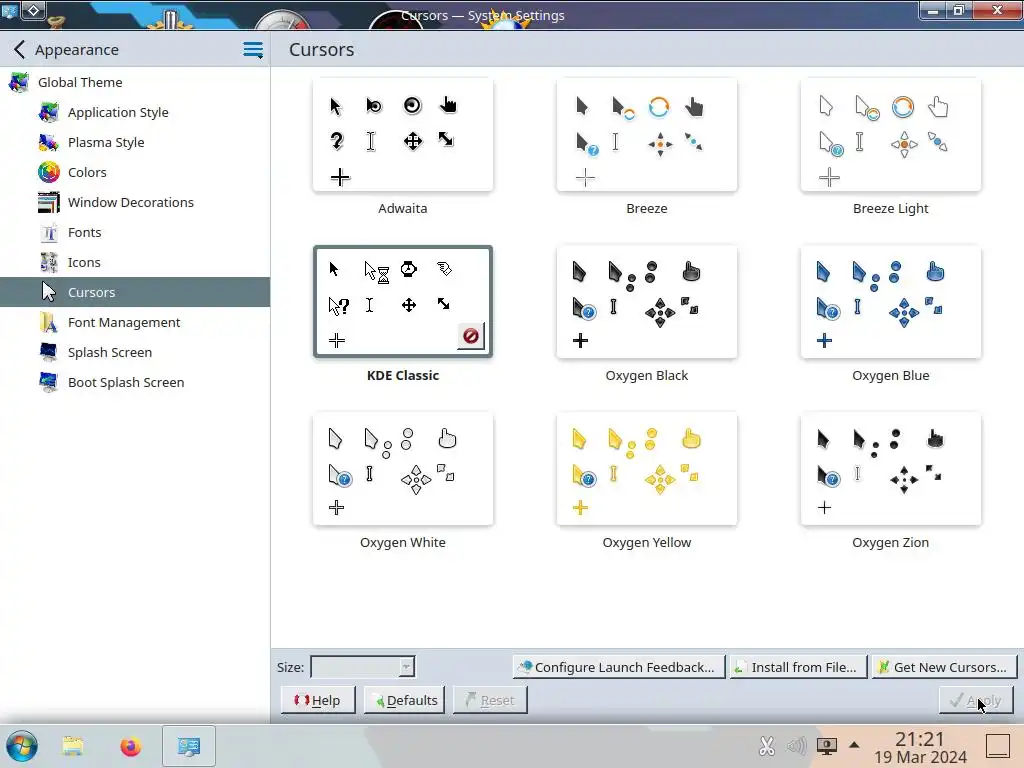Image resolution: width=1024 pixels, height=768 pixels.
Task: Open the Font Management icon
Action: pos(49,323)
